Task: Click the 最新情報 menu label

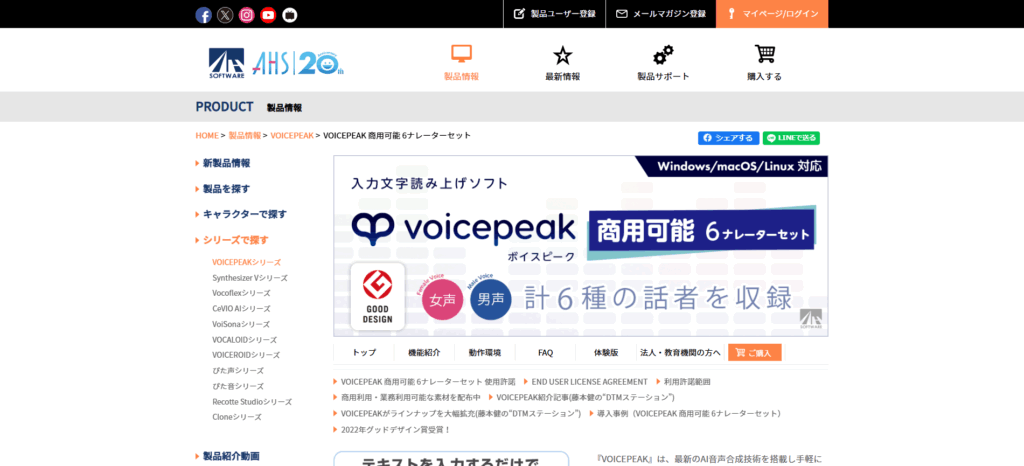Action: tap(562, 76)
